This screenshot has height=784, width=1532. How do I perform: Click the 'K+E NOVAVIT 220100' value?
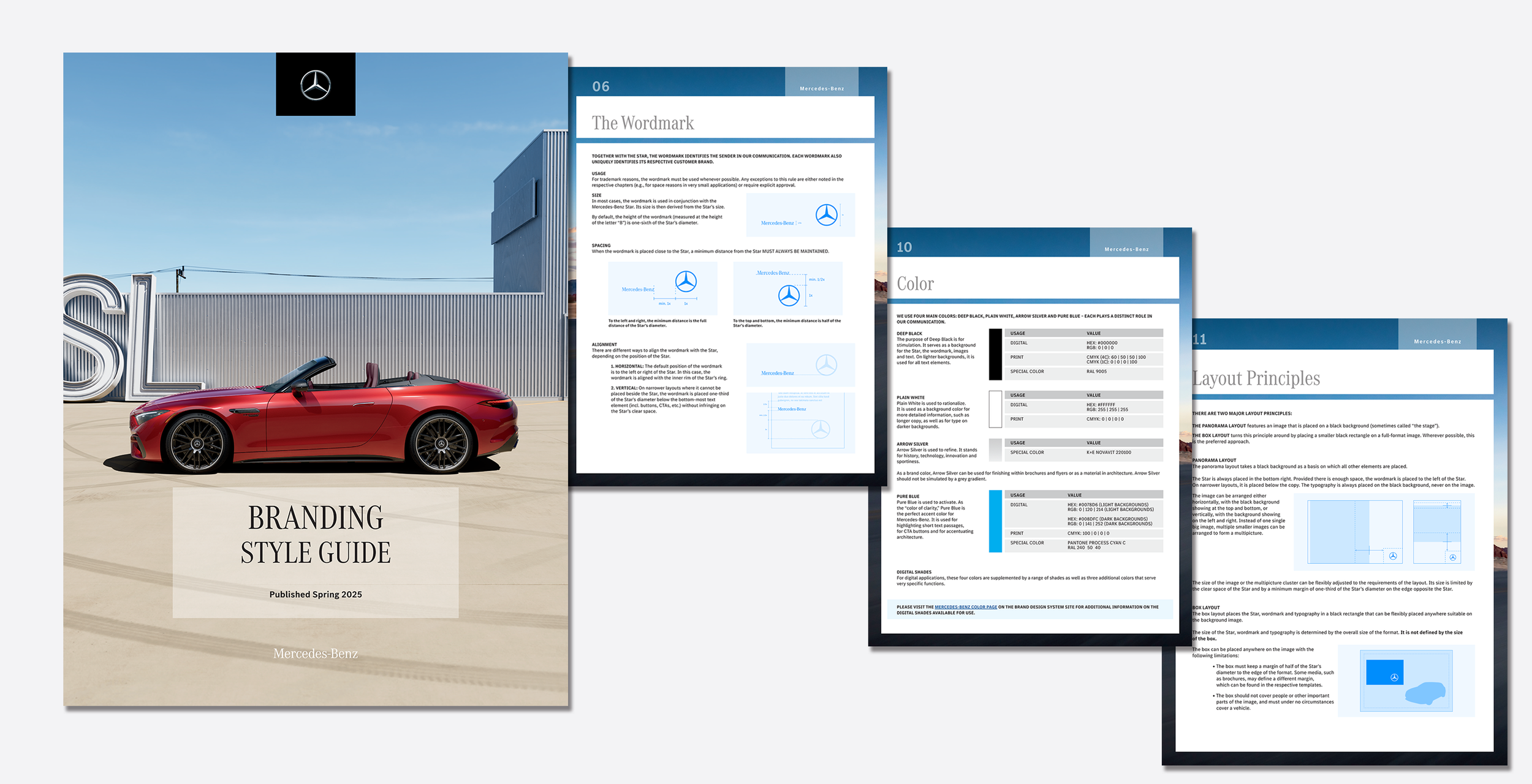tap(1109, 452)
